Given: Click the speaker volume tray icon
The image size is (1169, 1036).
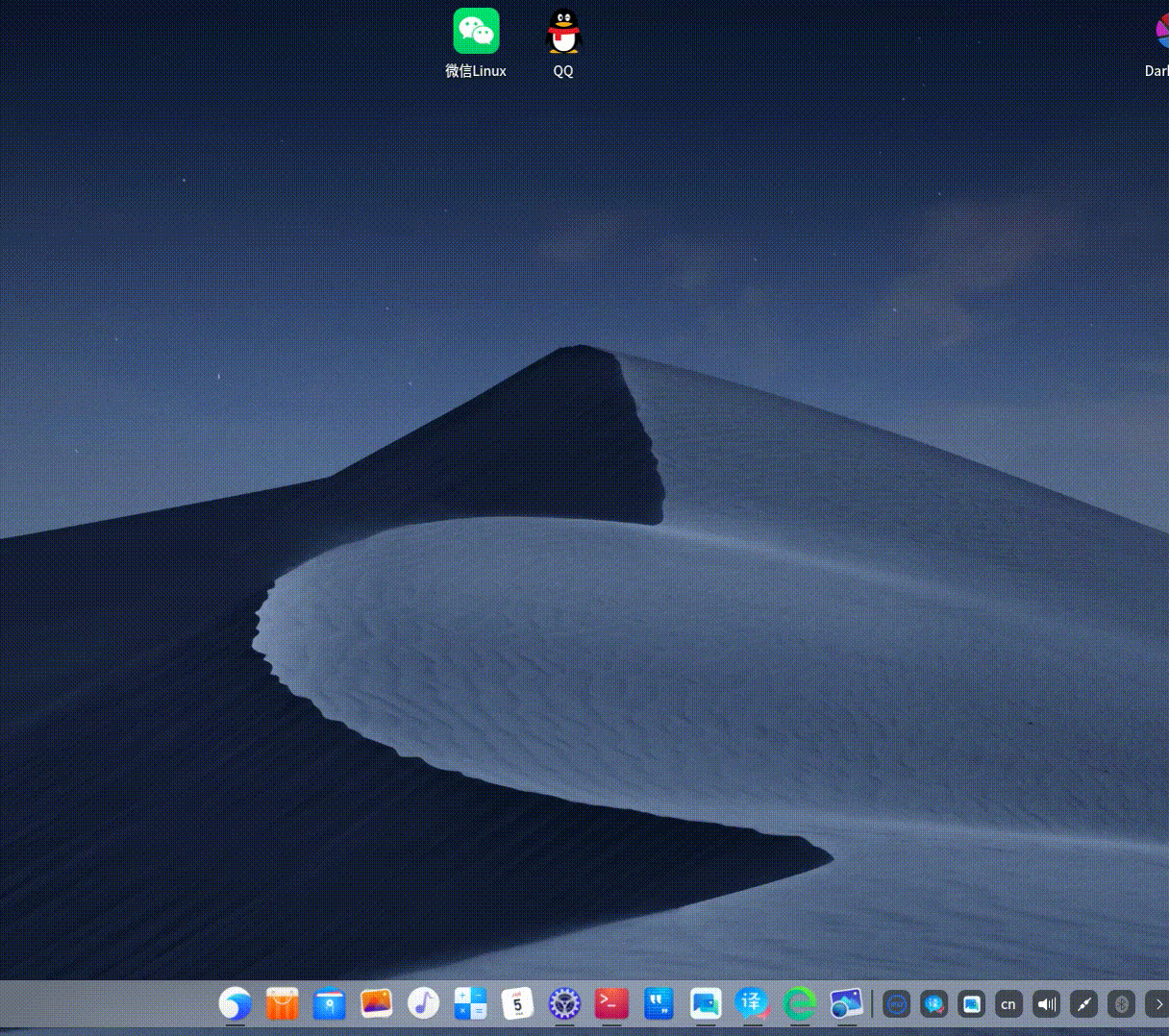Looking at the screenshot, I should [1046, 1004].
